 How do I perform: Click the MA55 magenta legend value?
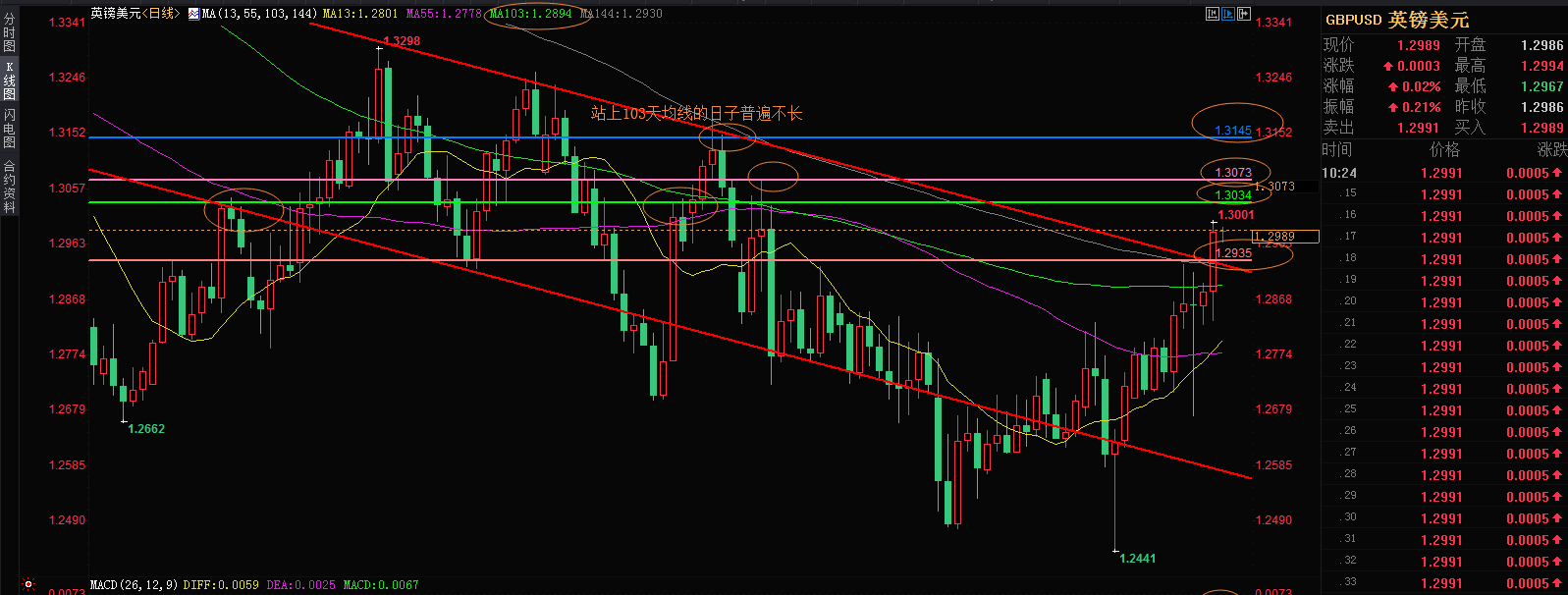click(x=444, y=14)
